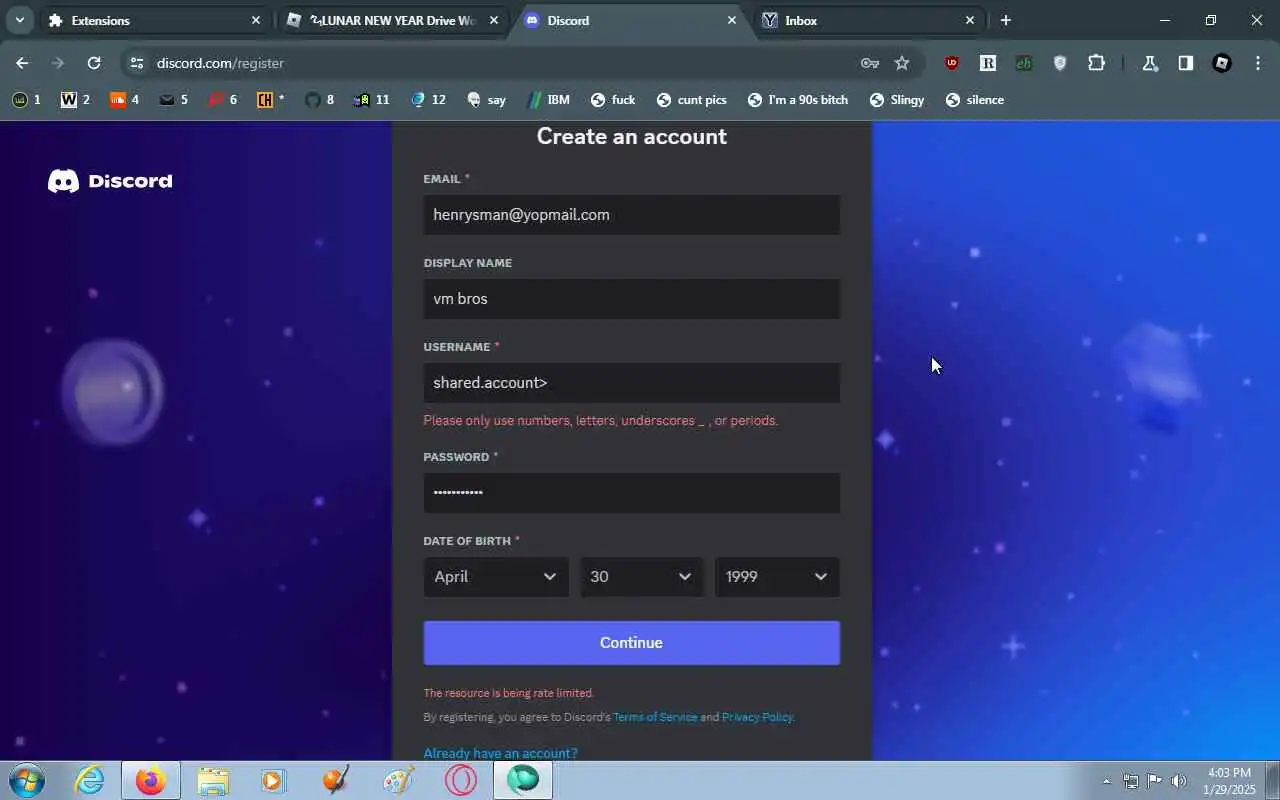The width and height of the screenshot is (1280, 800).
Task: Open the saved passwords key icon
Action: [x=870, y=63]
